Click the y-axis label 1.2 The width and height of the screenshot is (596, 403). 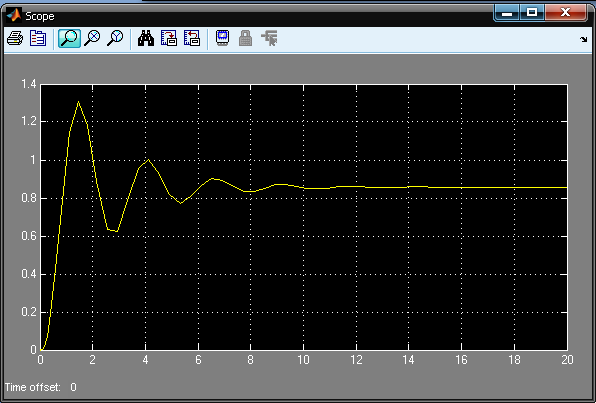[x=29, y=122]
